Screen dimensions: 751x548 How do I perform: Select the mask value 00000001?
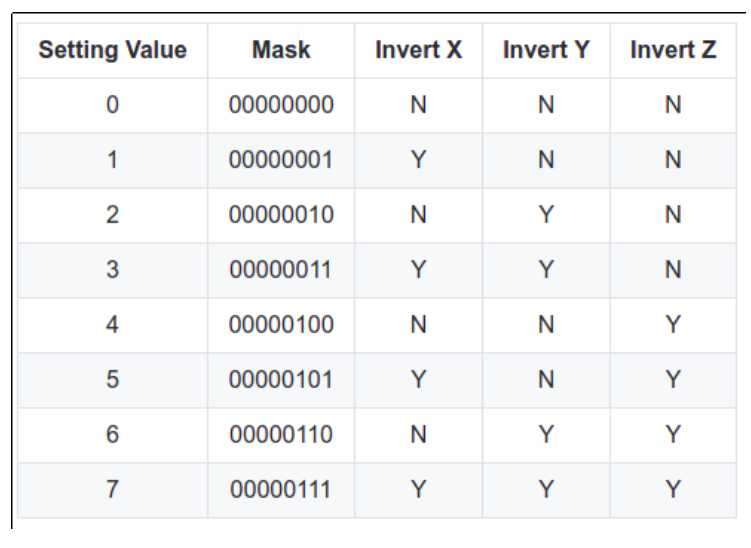click(x=281, y=161)
